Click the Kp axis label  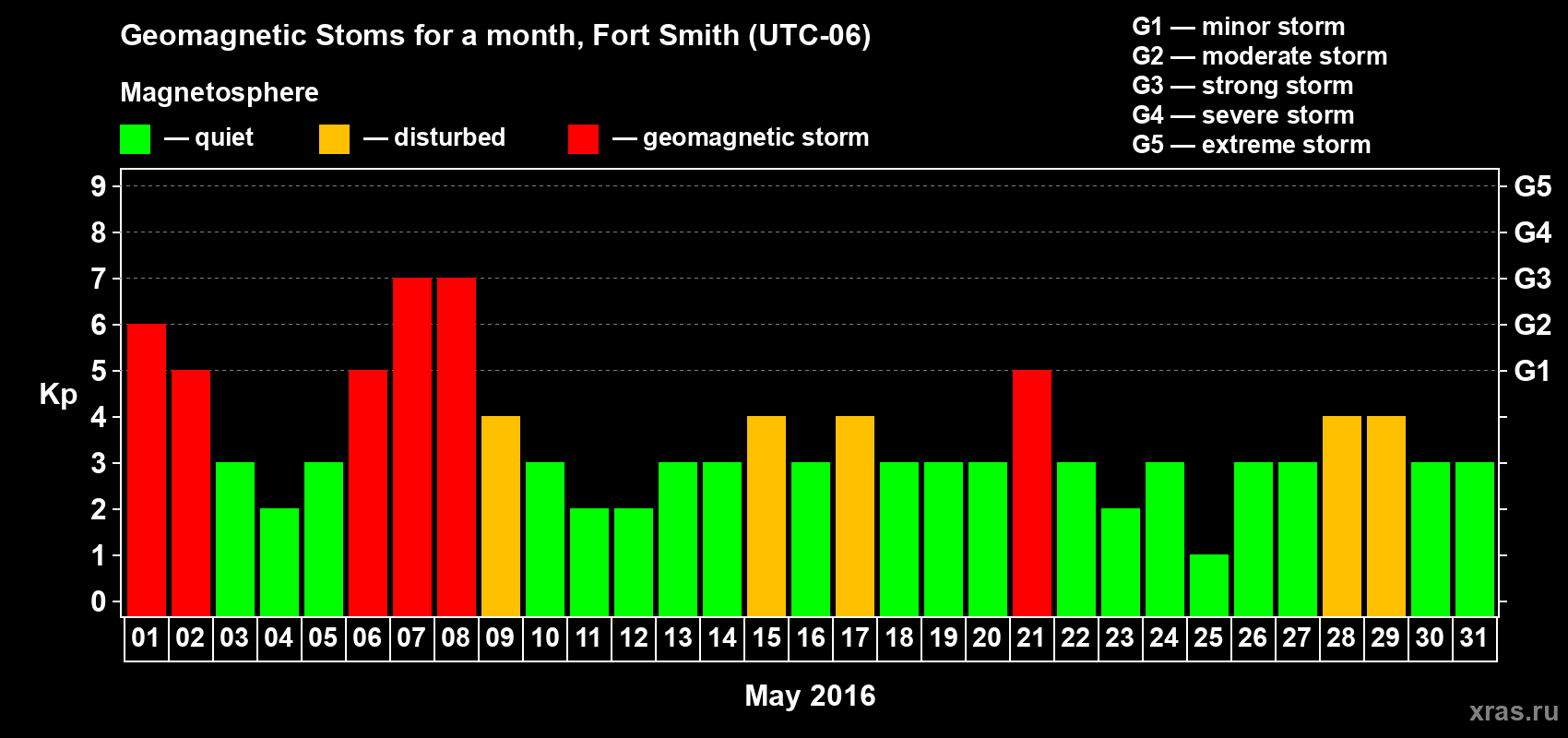58,395
